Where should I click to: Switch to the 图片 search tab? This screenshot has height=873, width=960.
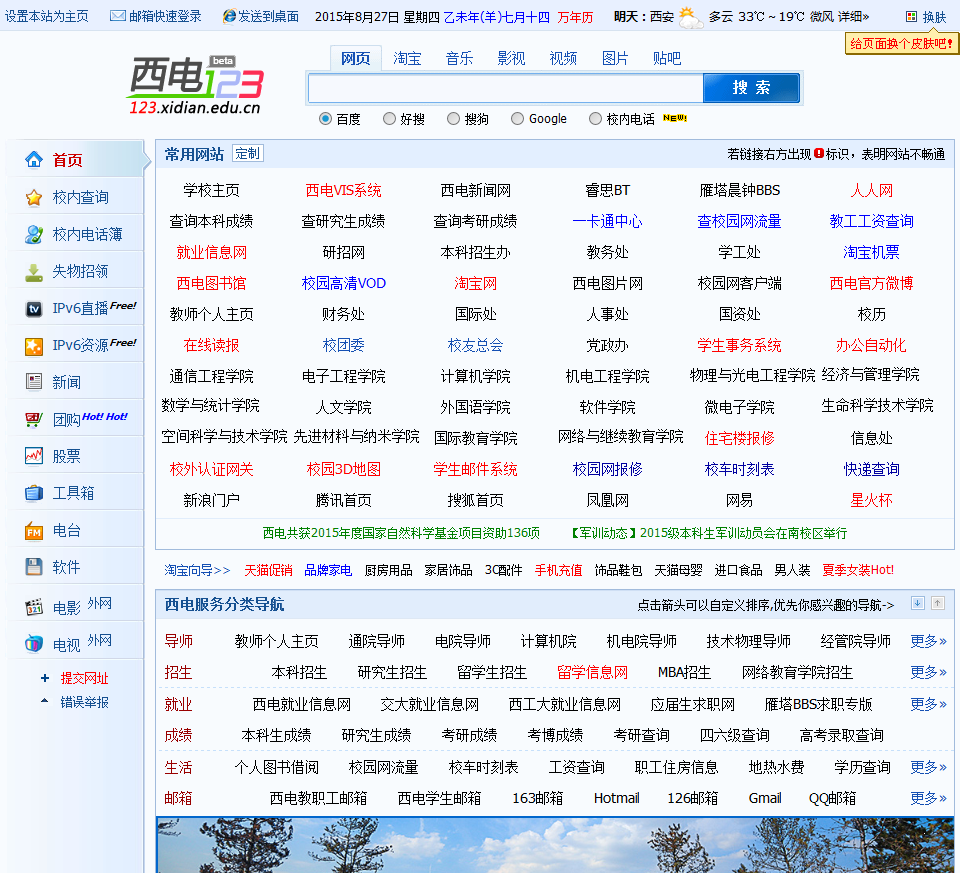coord(615,58)
